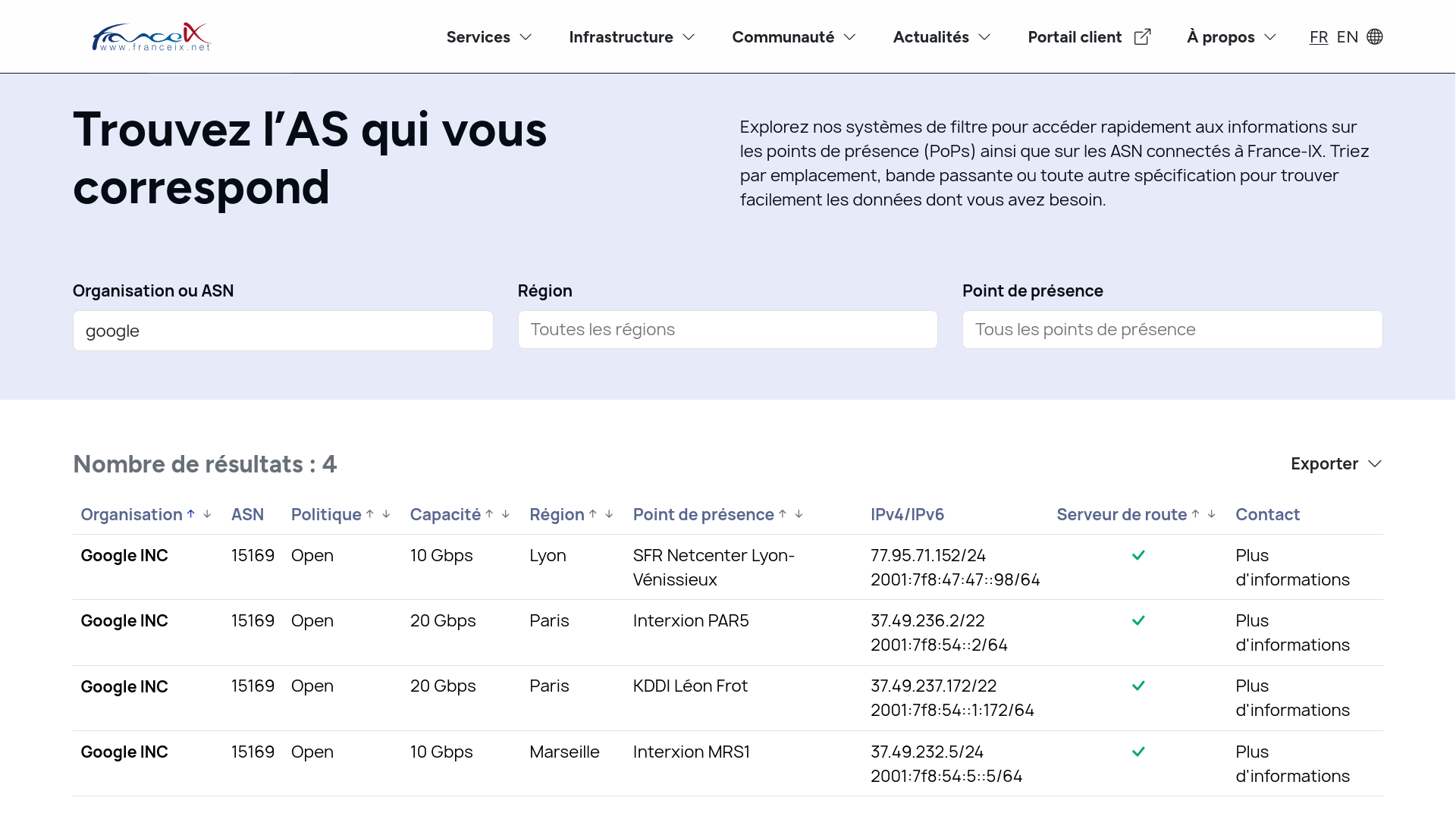Expand Actualités chevron
Viewport: 1456px width, 835px height.
(x=984, y=37)
